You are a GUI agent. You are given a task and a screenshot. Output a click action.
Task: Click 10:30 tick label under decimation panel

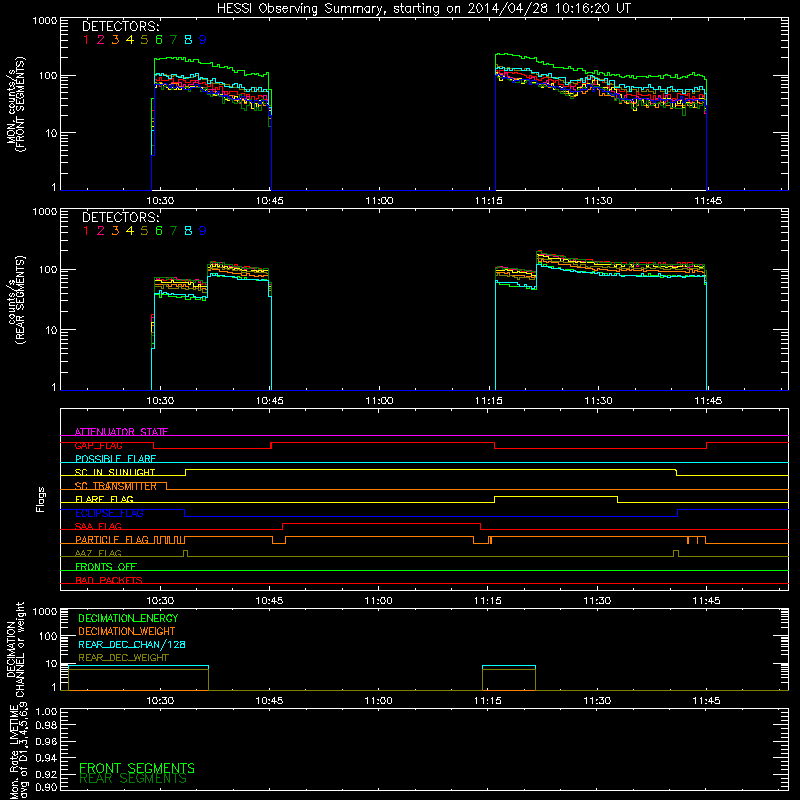coord(160,701)
